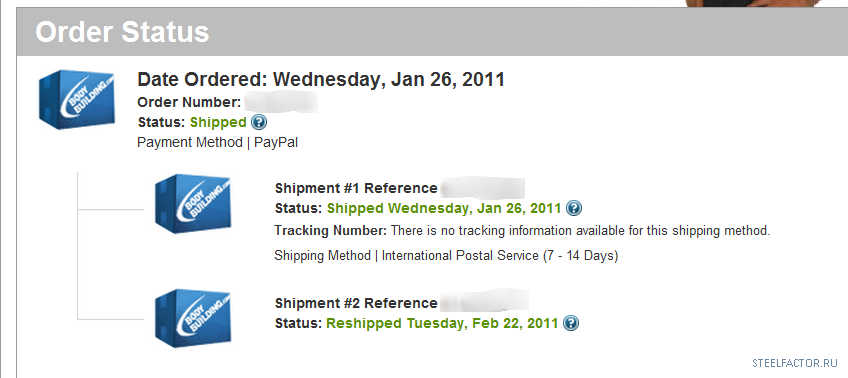This screenshot has height=378, width=848.
Task: Click the help icon next to Status Shipped
Action: pos(259,122)
